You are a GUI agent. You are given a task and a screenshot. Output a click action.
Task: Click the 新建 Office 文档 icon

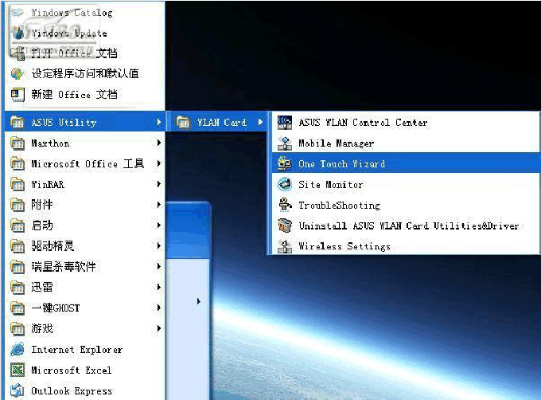17,94
